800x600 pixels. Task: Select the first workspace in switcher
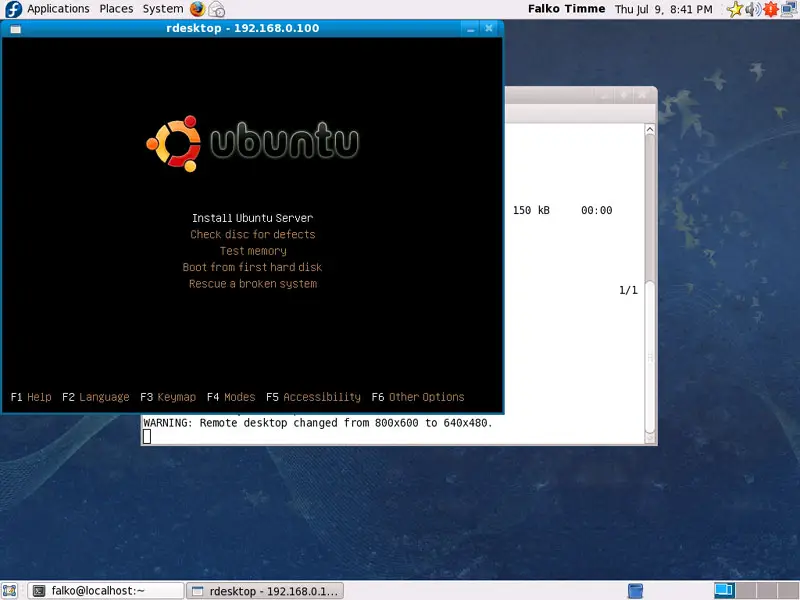pyautogui.click(x=724, y=591)
